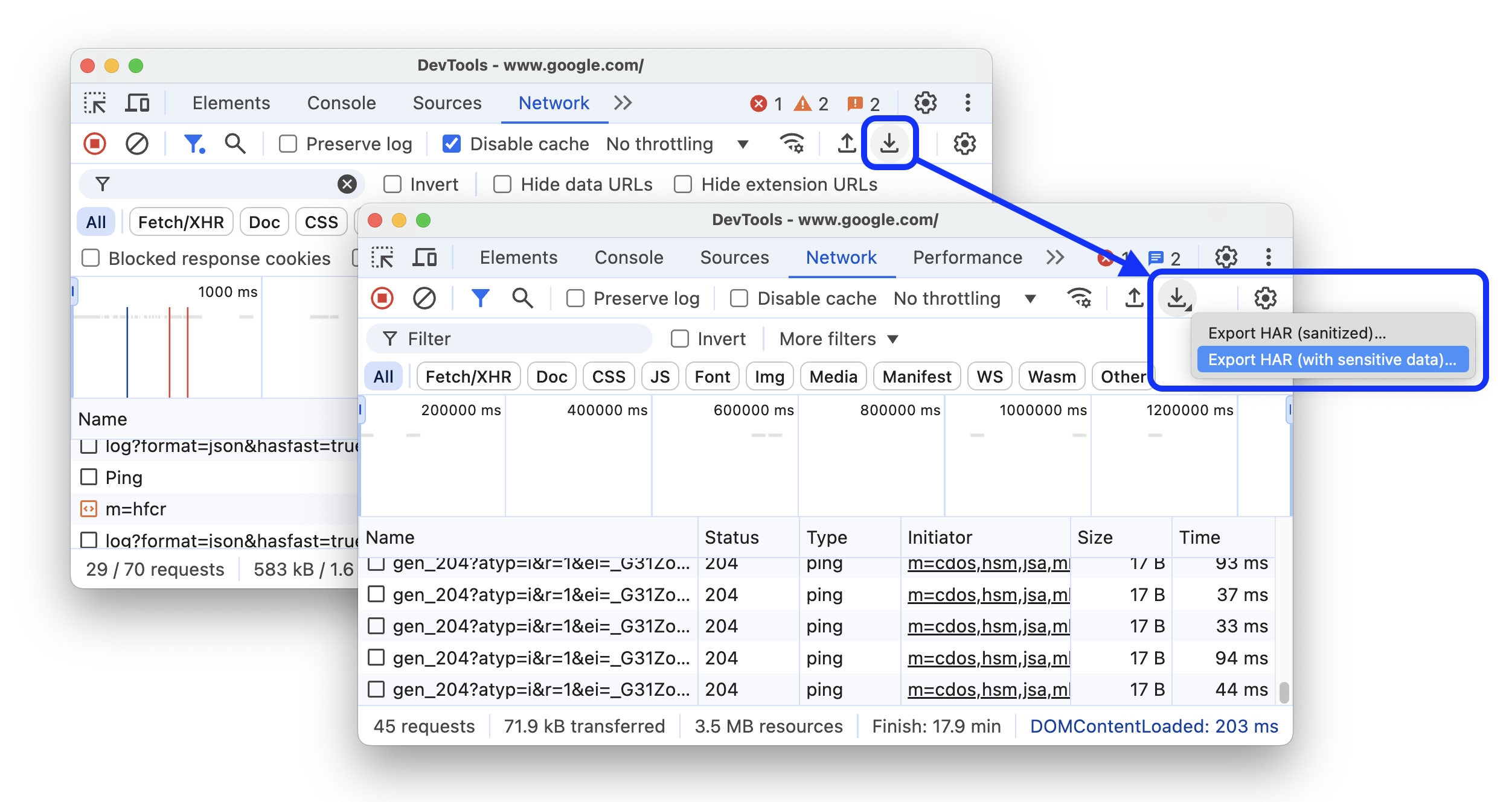
Task: Click the network settings gear icon
Action: pyautogui.click(x=1264, y=298)
